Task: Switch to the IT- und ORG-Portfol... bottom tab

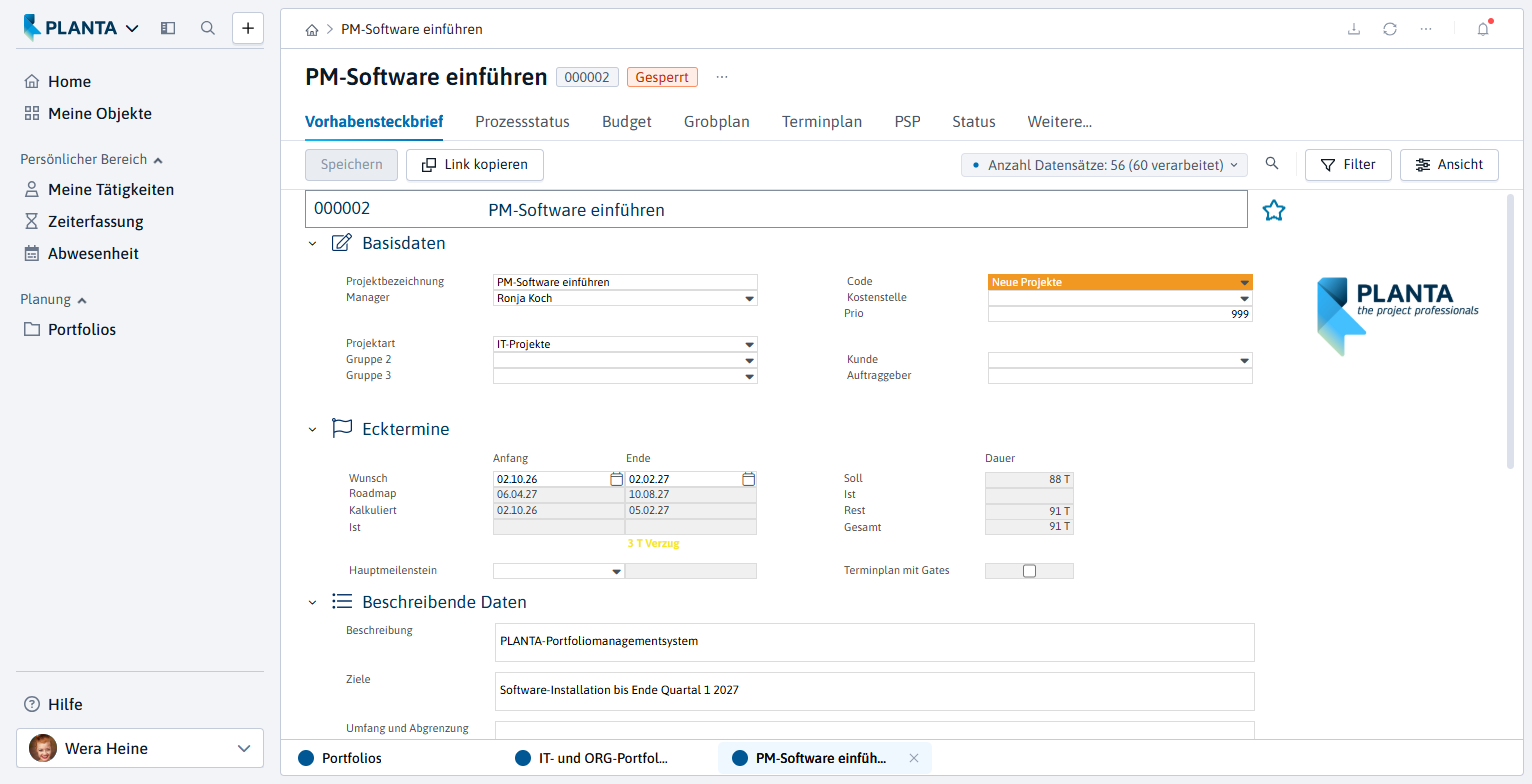Action: tap(592, 758)
